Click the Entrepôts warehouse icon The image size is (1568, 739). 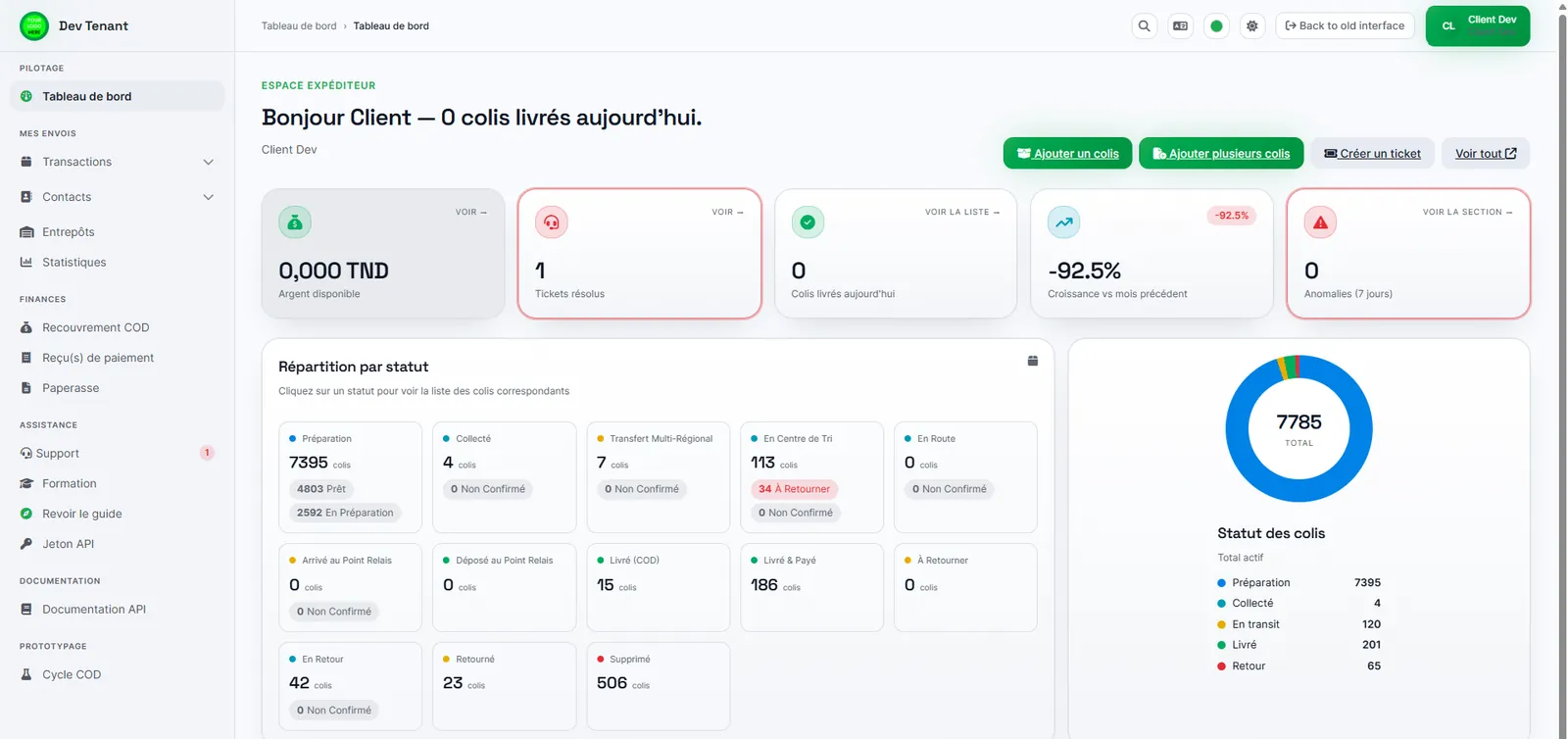(26, 232)
